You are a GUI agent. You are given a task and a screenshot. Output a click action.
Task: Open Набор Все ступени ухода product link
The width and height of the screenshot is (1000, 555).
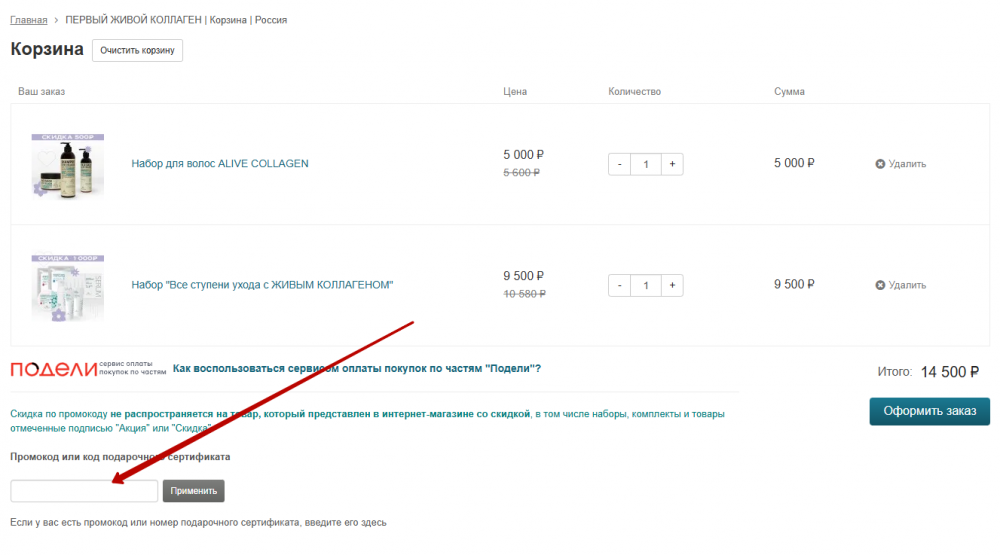tap(262, 285)
